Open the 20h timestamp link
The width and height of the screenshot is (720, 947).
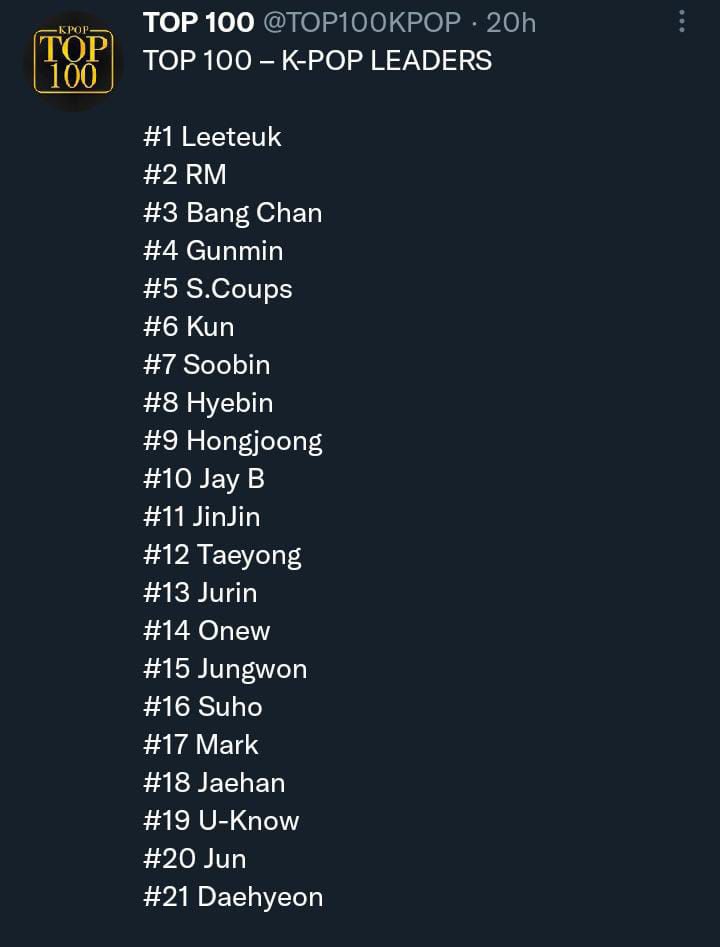[510, 23]
